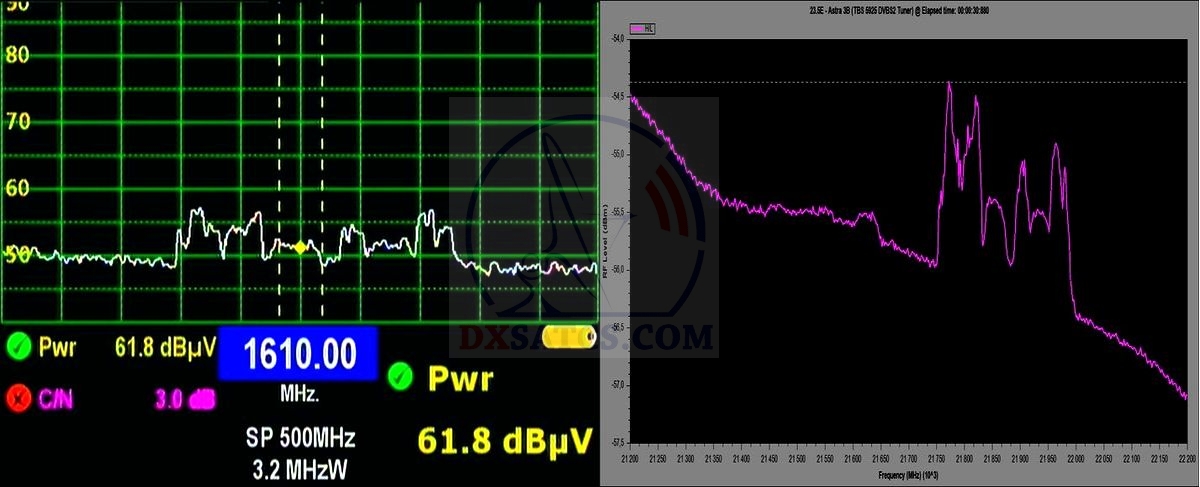
Task: Click the SP 500MHz span label
Action: pyautogui.click(x=299, y=438)
